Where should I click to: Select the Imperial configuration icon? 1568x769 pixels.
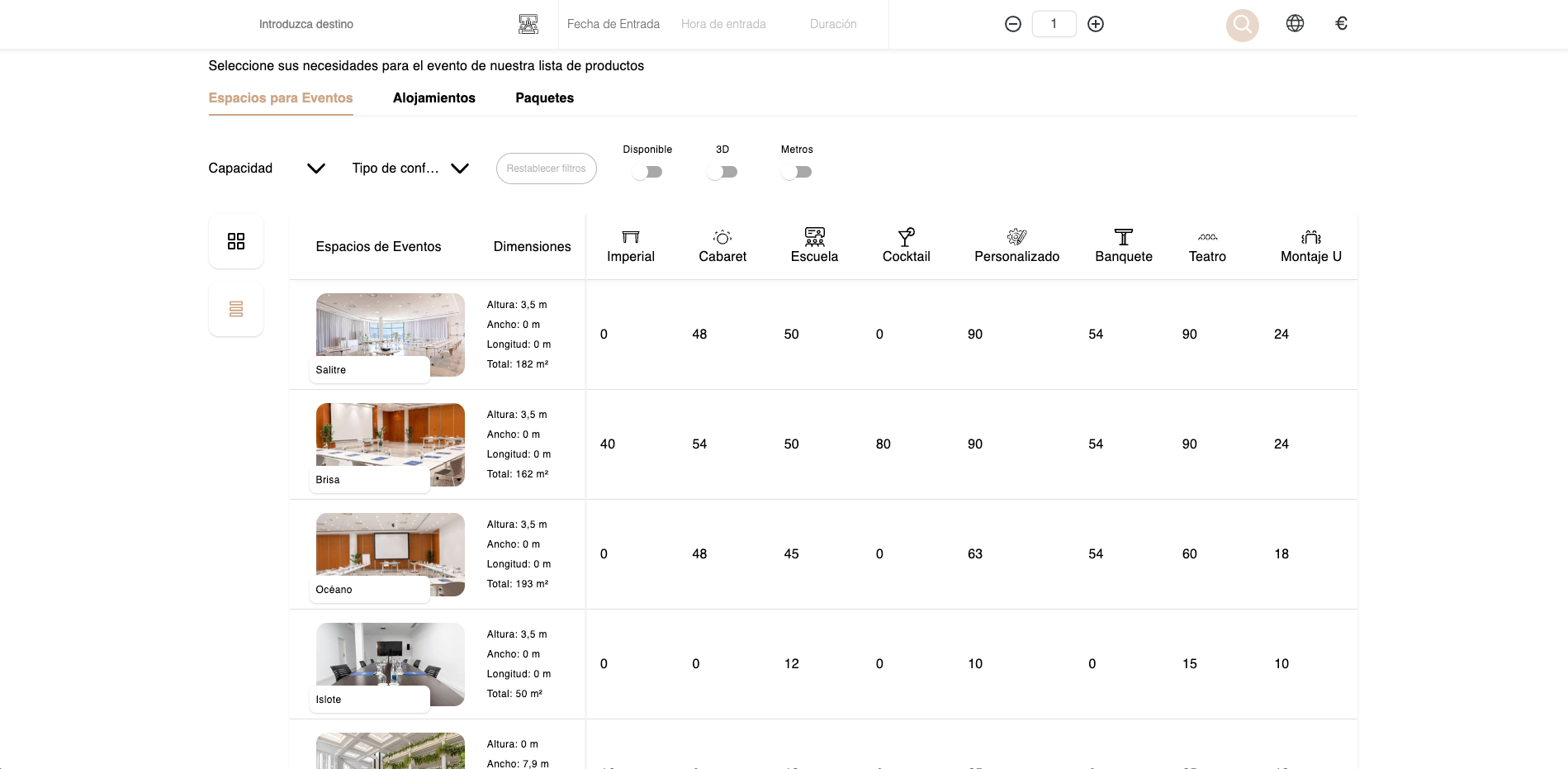point(630,237)
